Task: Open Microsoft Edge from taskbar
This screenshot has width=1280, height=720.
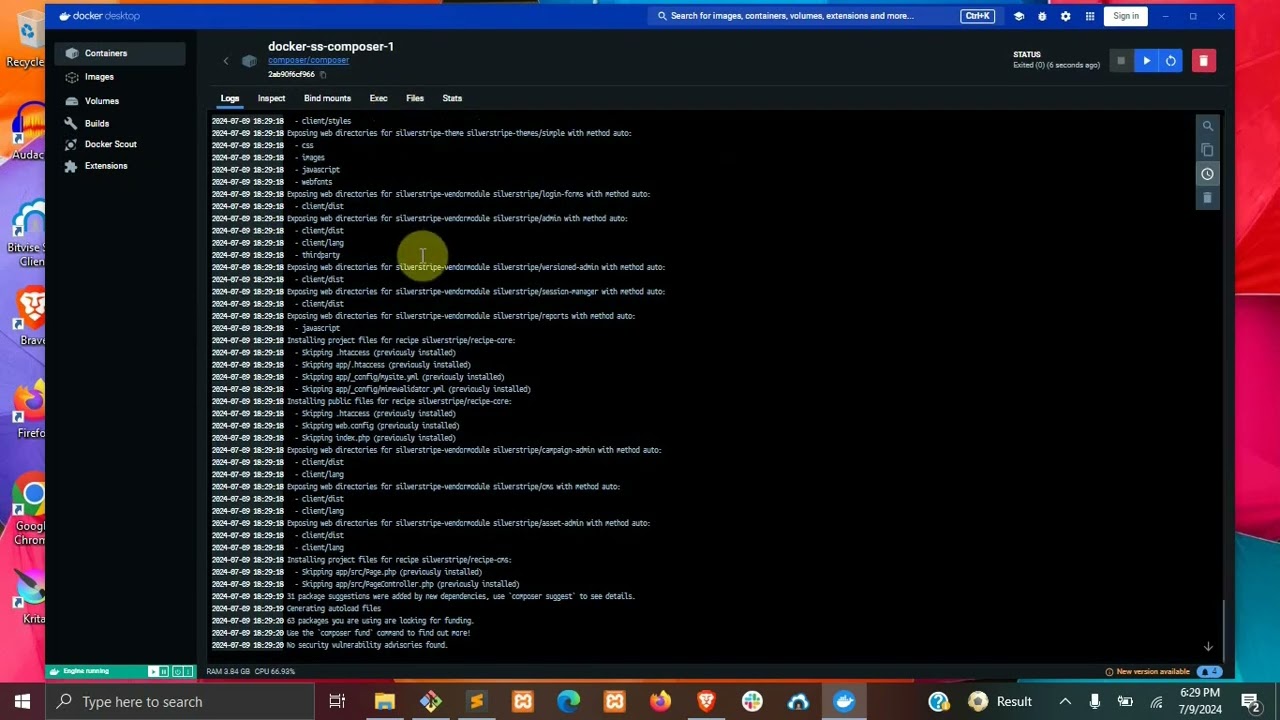Action: click(x=568, y=702)
